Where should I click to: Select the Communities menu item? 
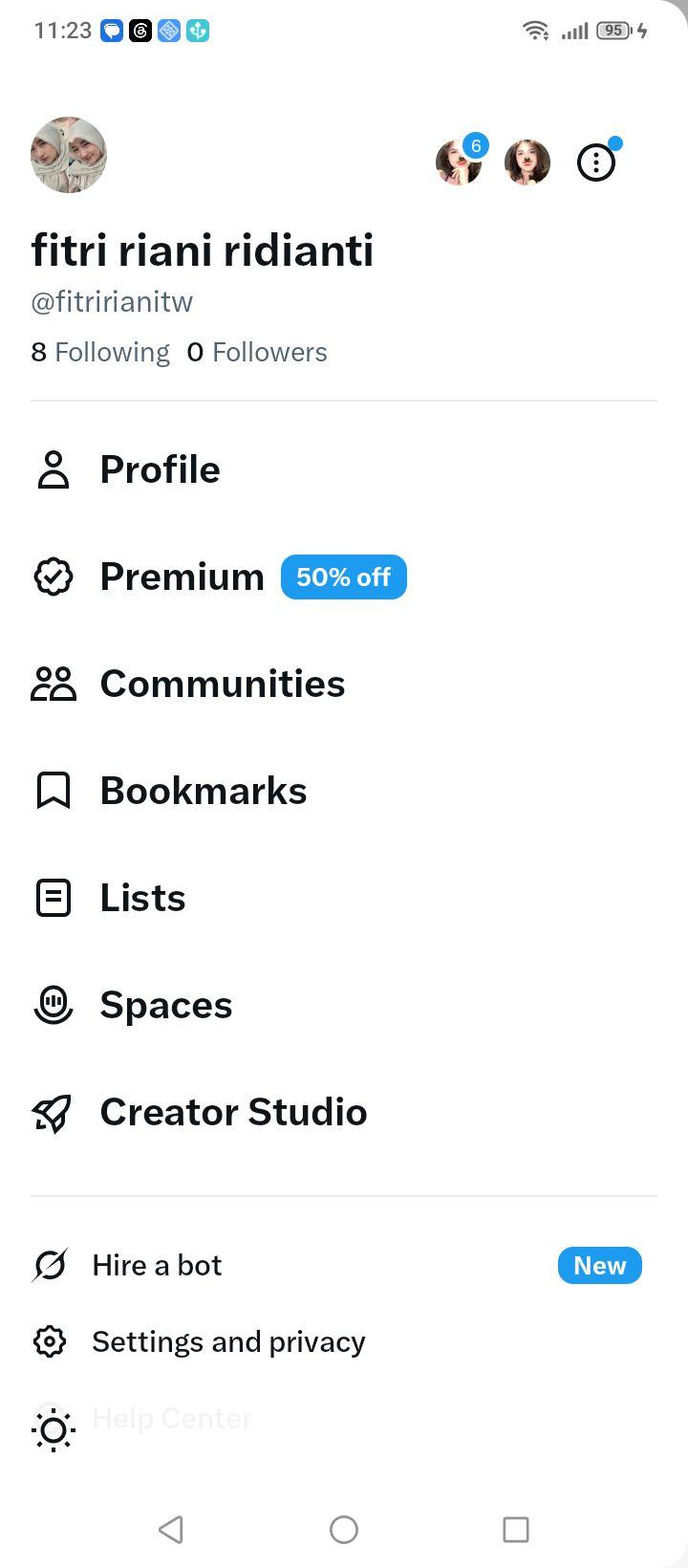click(344, 684)
